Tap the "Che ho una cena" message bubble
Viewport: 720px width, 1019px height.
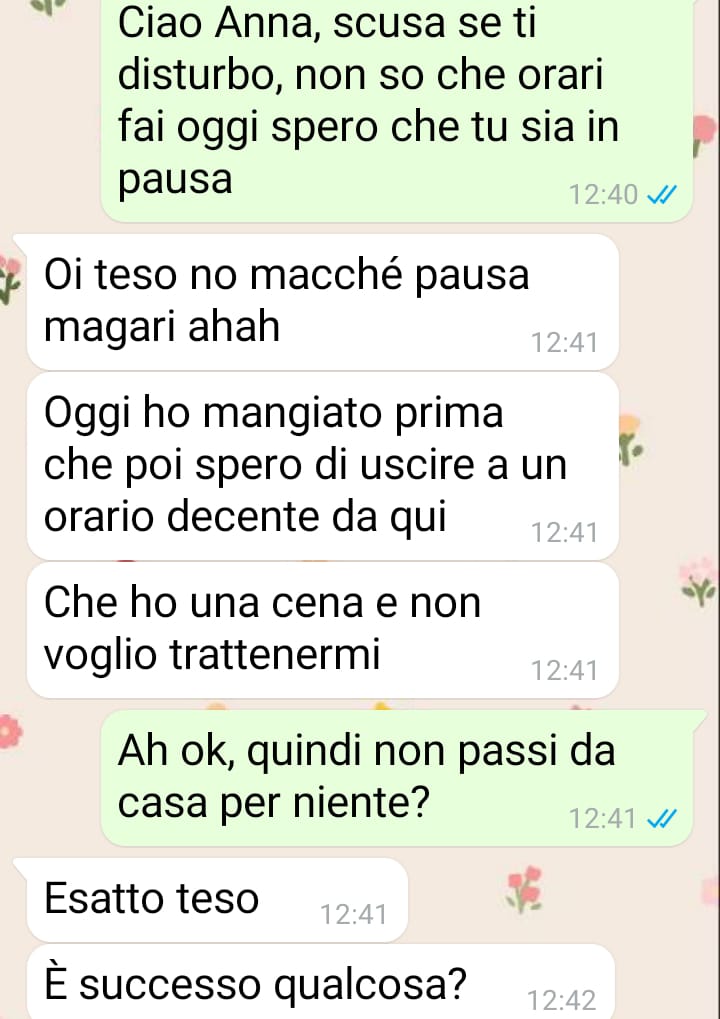[322, 630]
